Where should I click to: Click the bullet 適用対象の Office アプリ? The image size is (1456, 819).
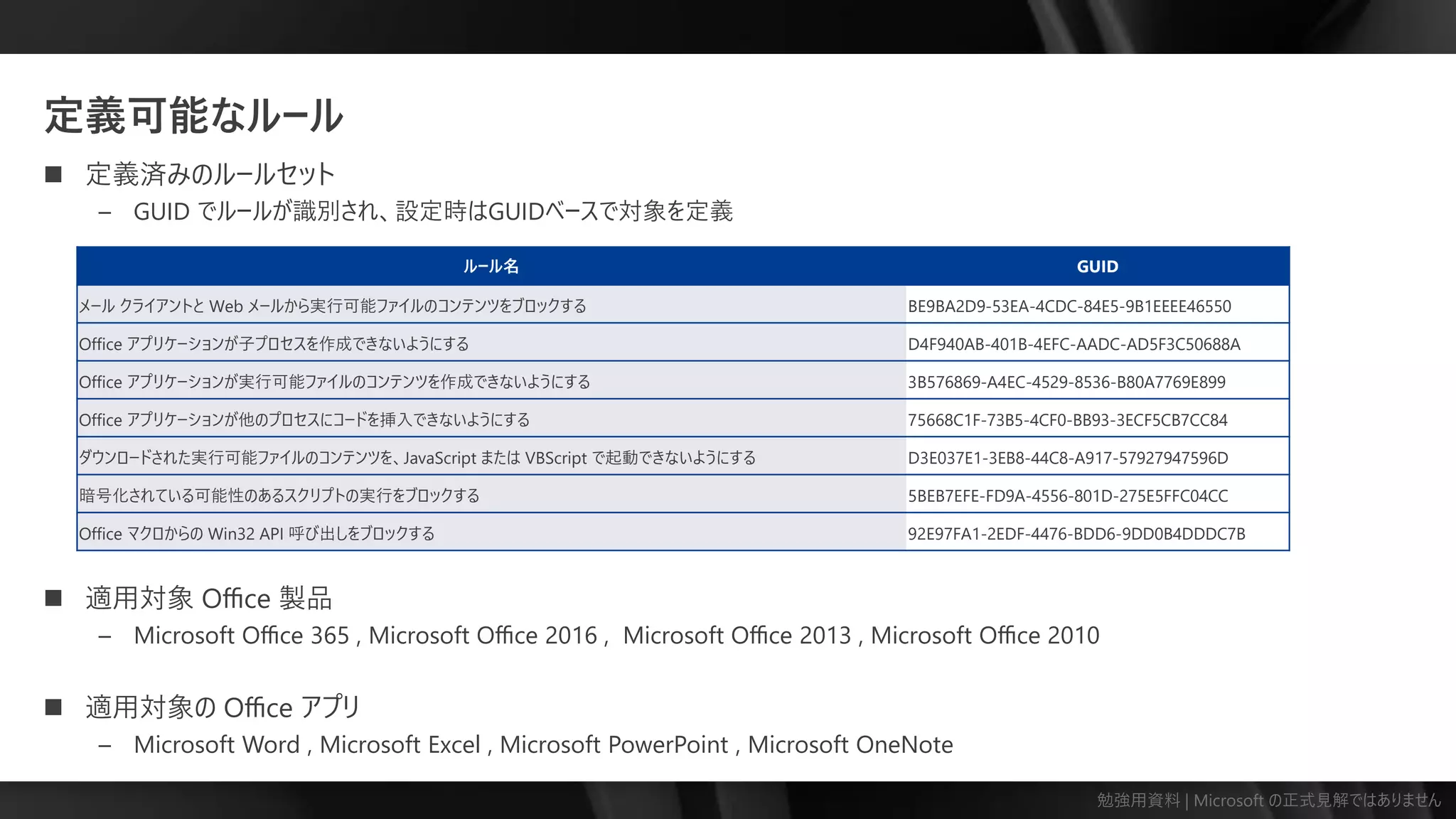[223, 707]
